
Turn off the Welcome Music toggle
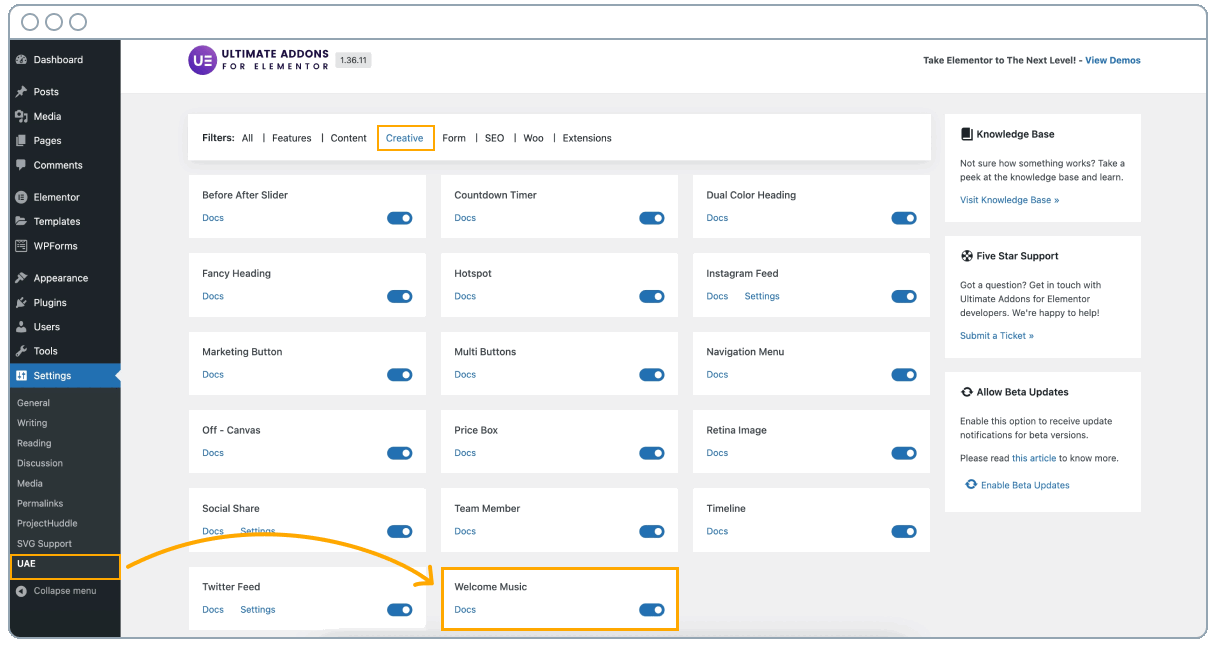click(652, 610)
